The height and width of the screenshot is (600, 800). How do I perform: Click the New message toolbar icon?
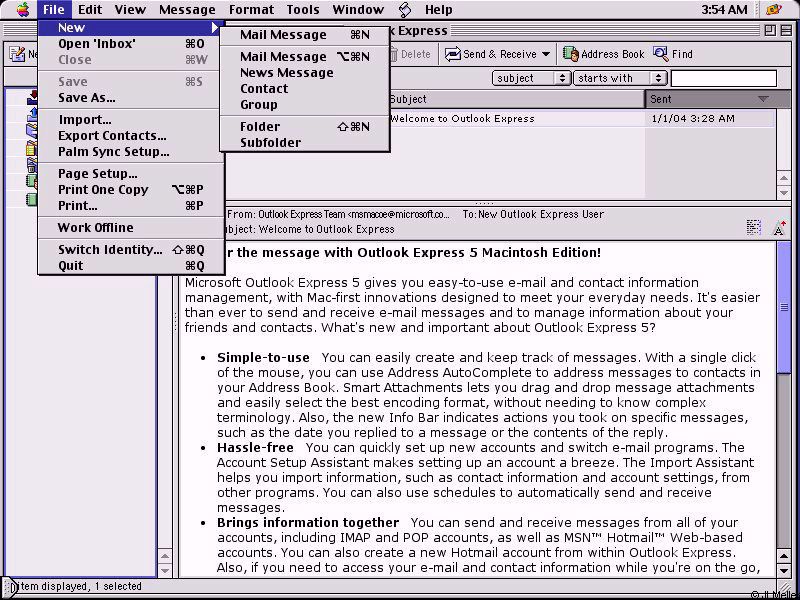(17, 54)
